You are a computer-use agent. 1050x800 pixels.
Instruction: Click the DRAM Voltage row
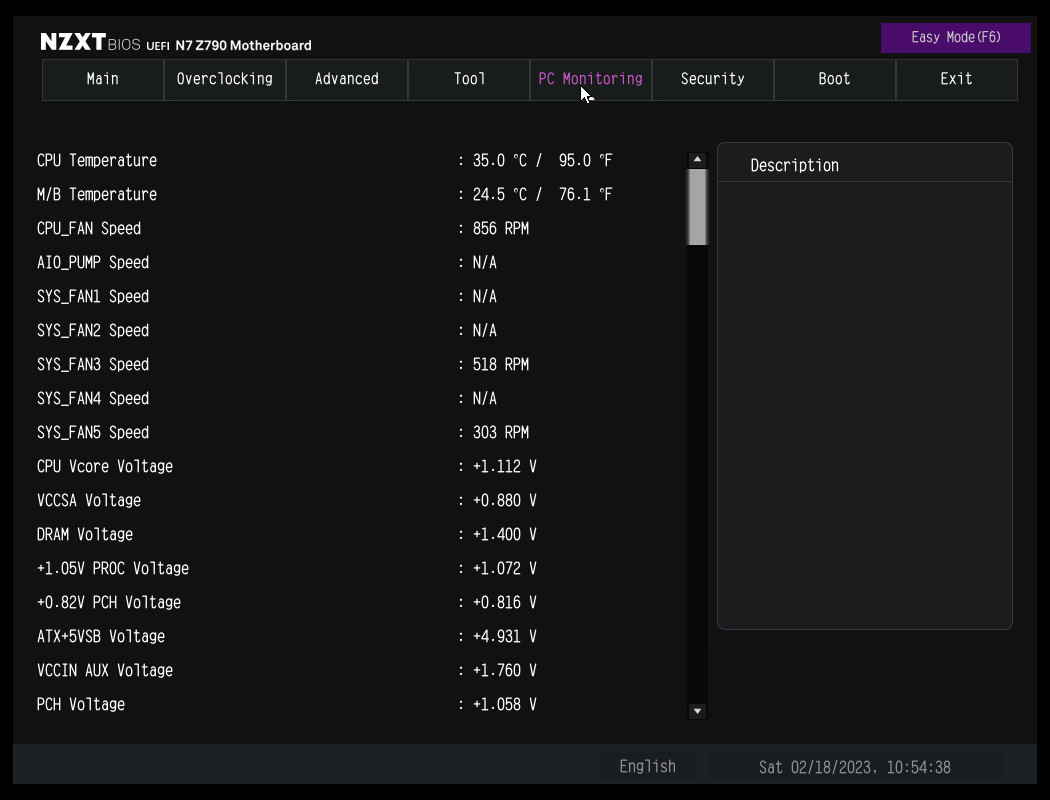pyautogui.click(x=85, y=535)
